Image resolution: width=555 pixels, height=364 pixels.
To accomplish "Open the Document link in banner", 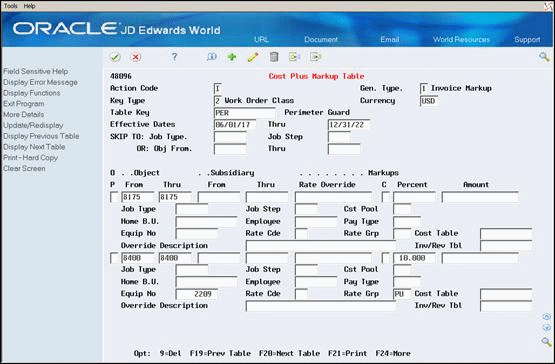I will [321, 40].
